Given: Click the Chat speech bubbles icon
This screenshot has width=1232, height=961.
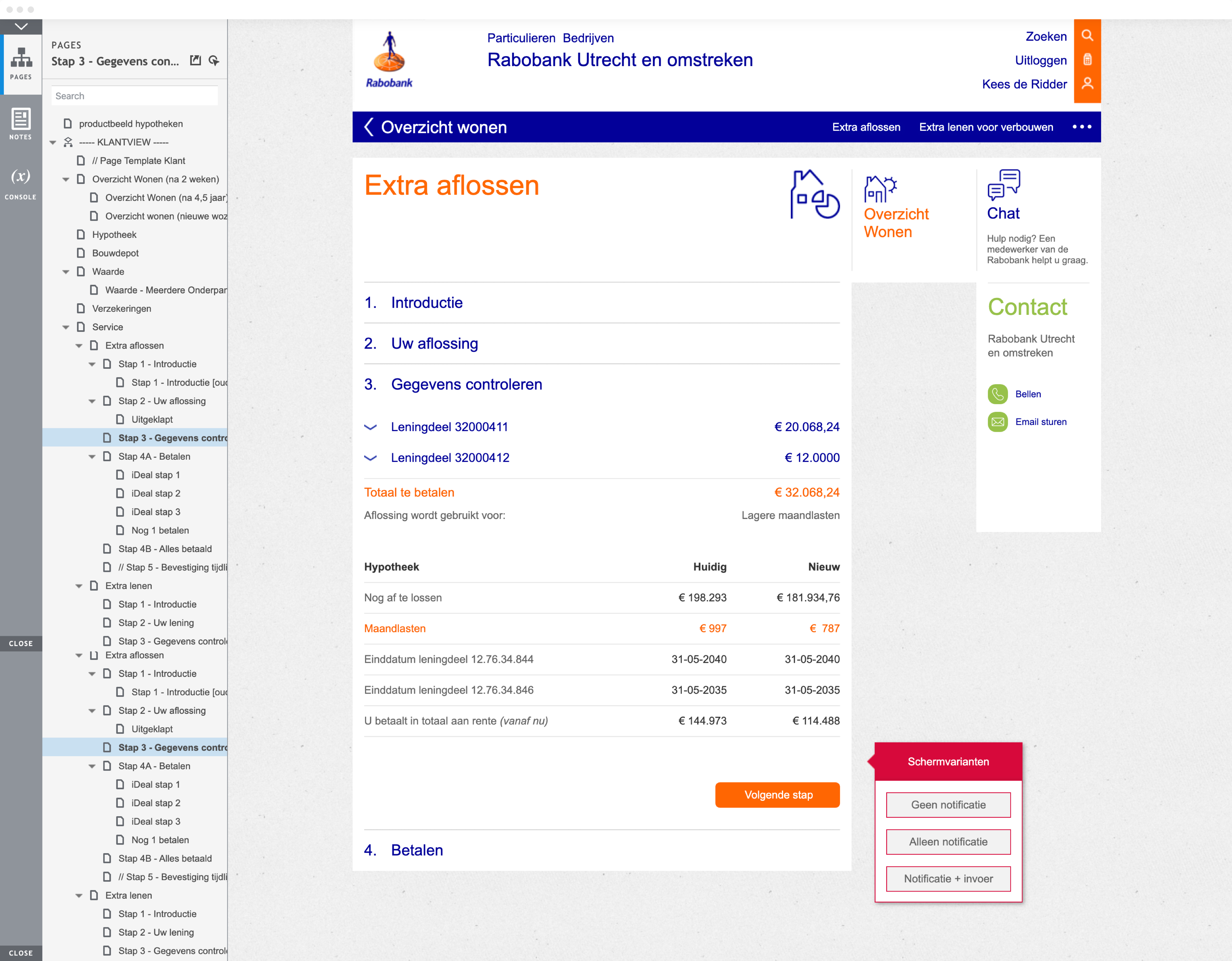Looking at the screenshot, I should pos(1004,185).
